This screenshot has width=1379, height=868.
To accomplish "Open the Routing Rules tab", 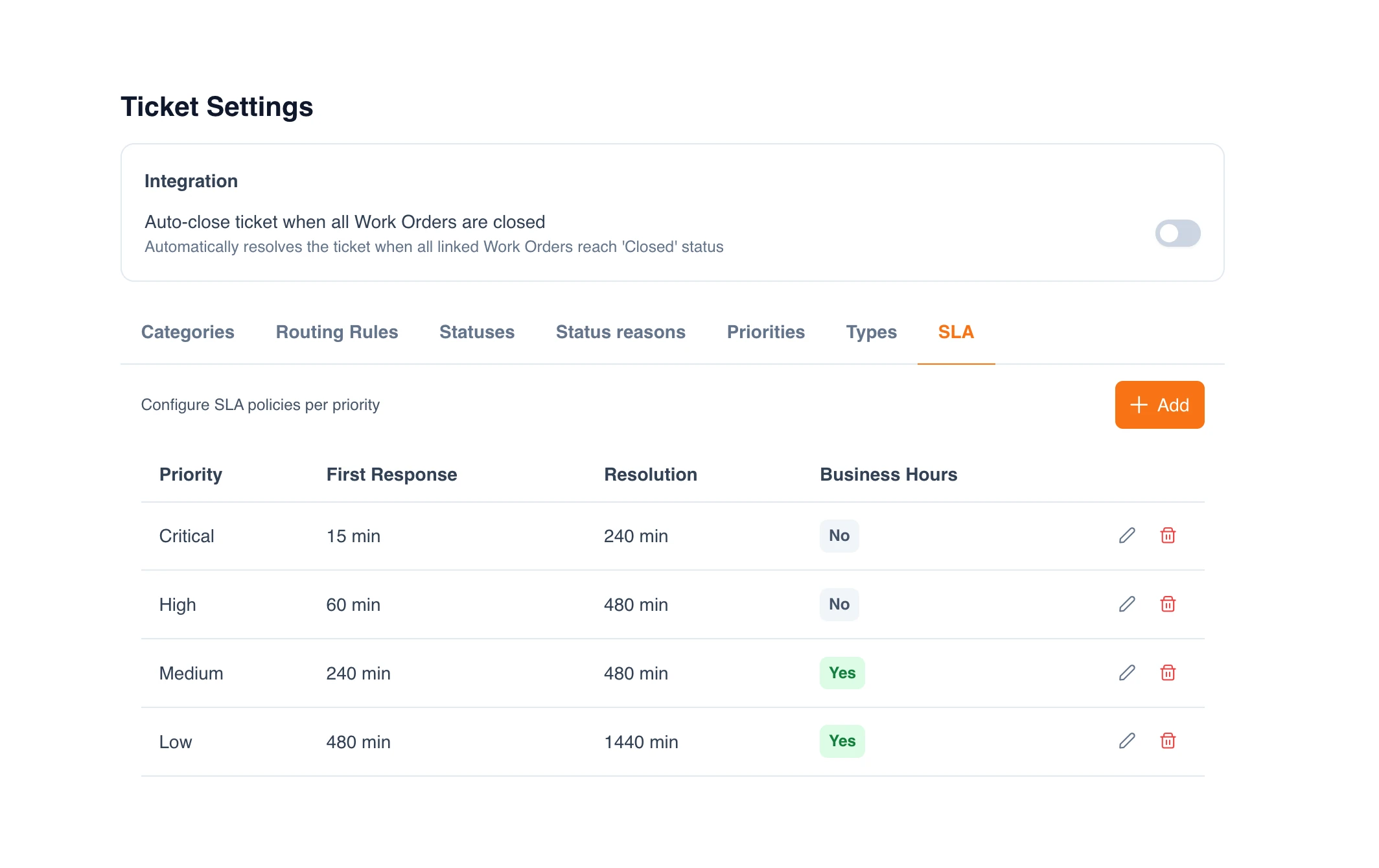I will 337,332.
